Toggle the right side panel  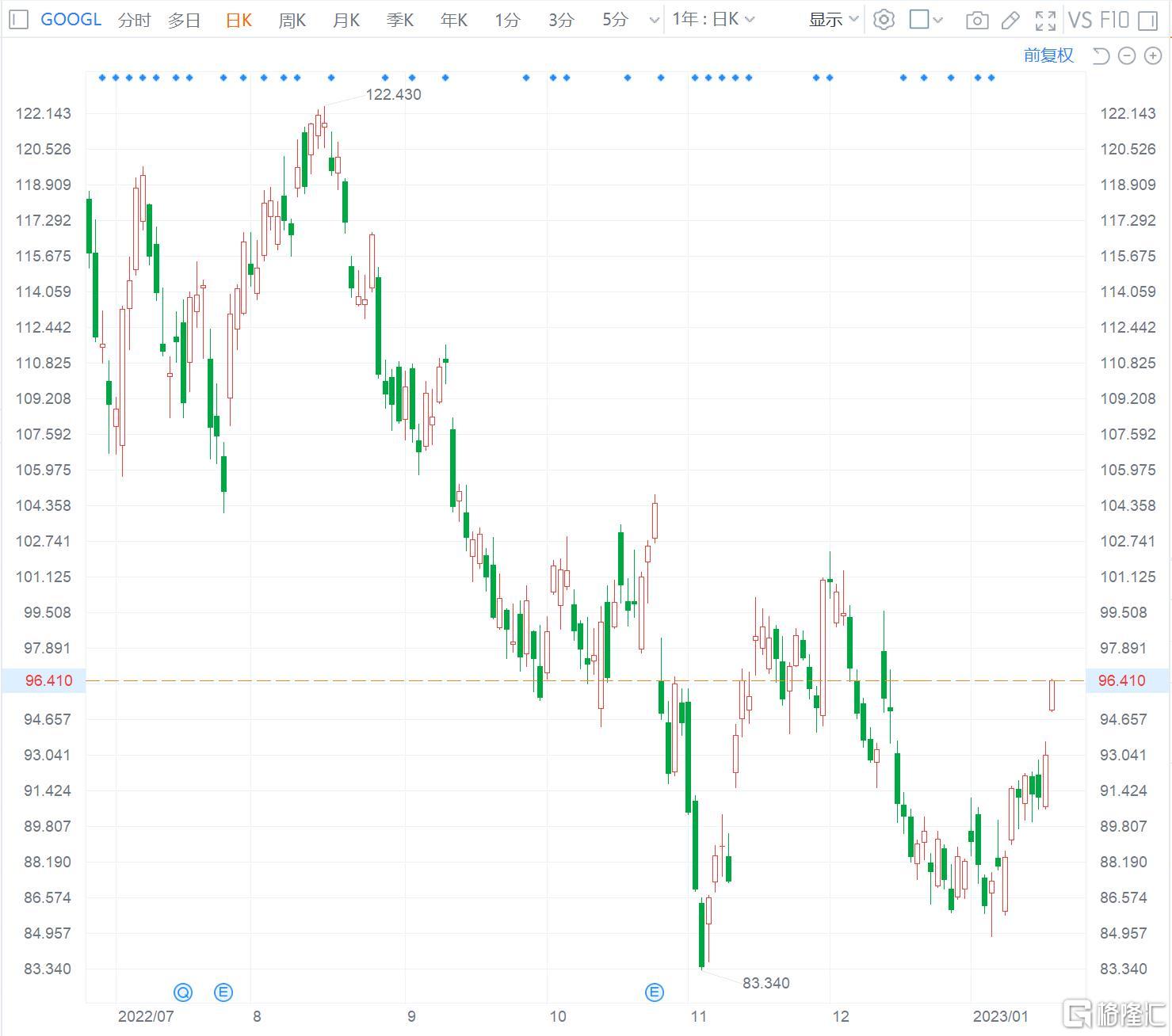pos(1147,21)
